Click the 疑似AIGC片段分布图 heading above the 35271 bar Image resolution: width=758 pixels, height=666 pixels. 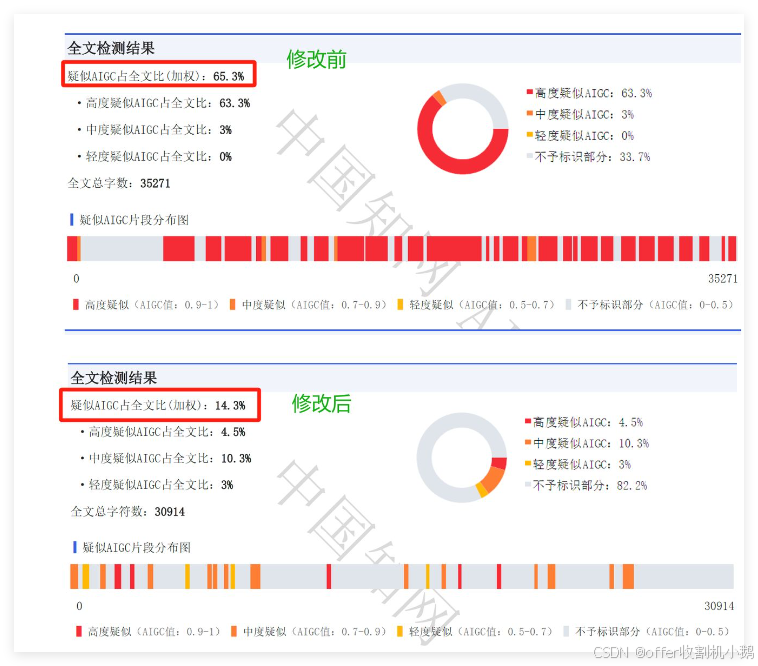coord(134,220)
